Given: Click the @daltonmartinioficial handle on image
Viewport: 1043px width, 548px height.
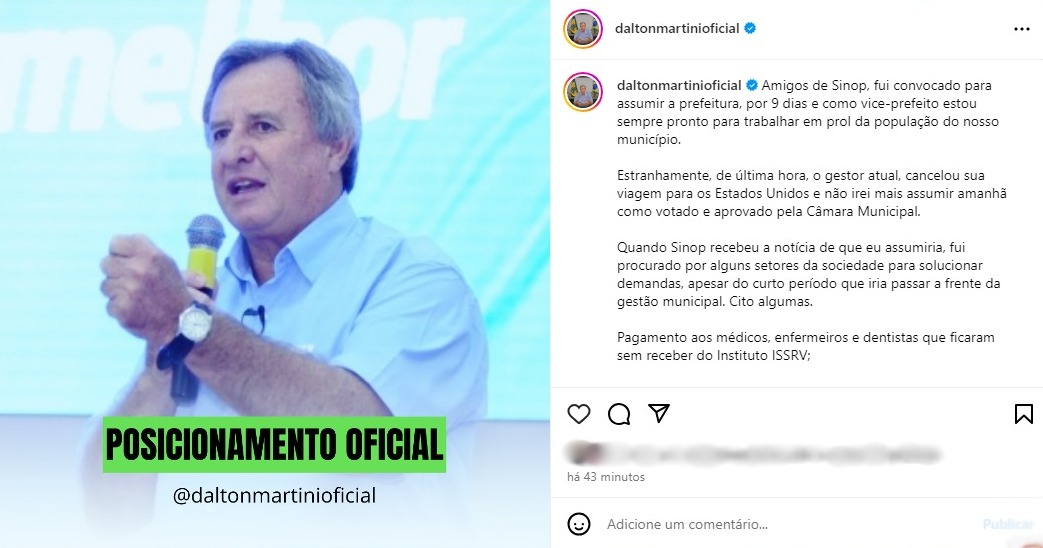Looking at the screenshot, I should 274,495.
